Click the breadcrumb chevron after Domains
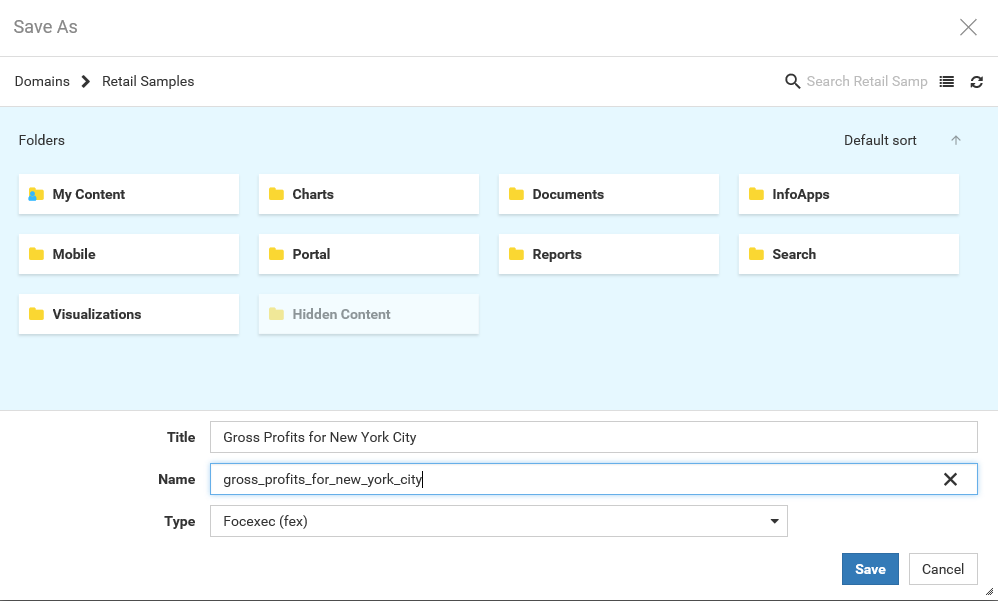 pyautogui.click(x=86, y=81)
